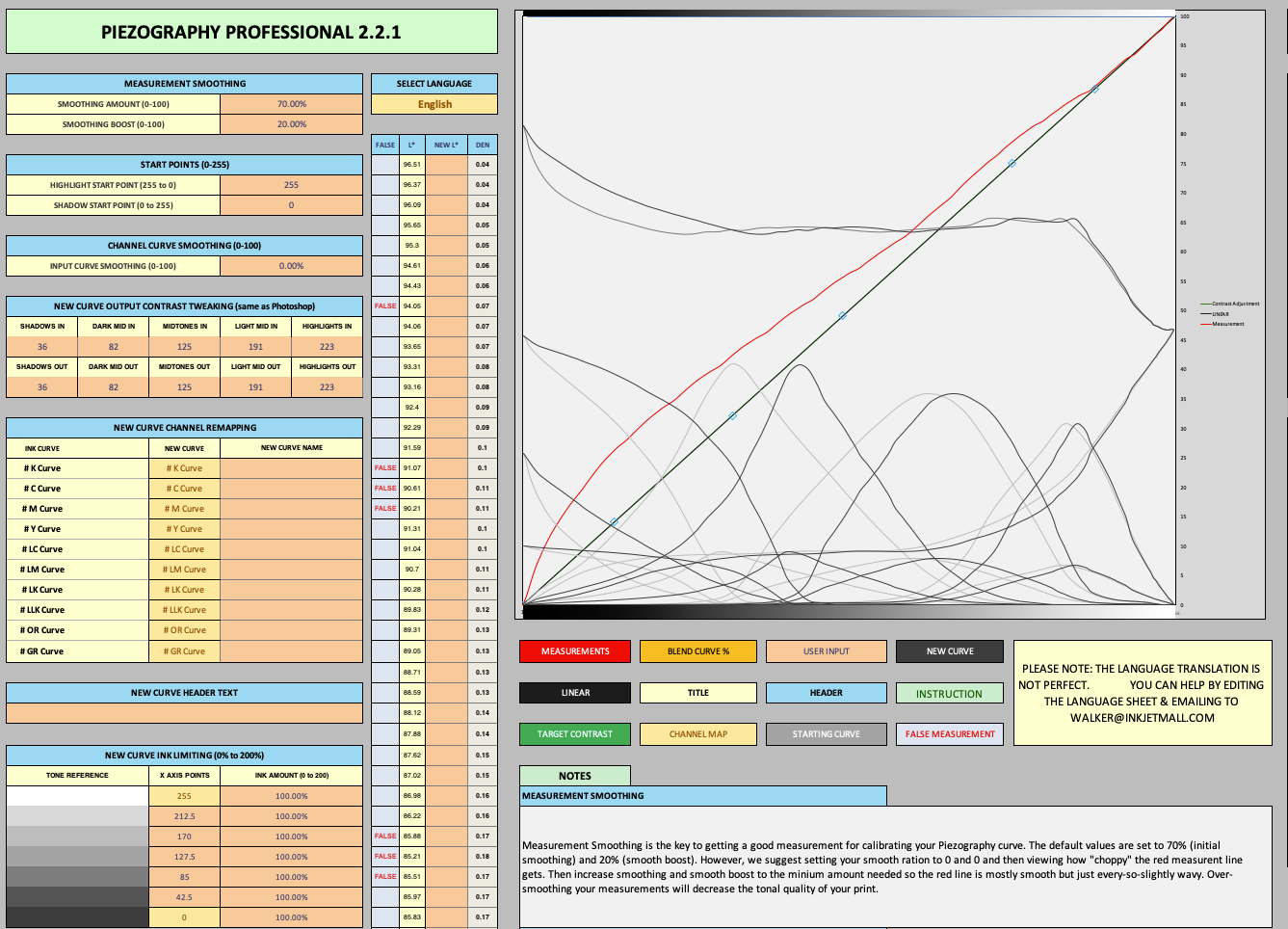The width and height of the screenshot is (1288, 929).
Task: Select the Smoothing Boost value 20.00%
Action: (291, 124)
